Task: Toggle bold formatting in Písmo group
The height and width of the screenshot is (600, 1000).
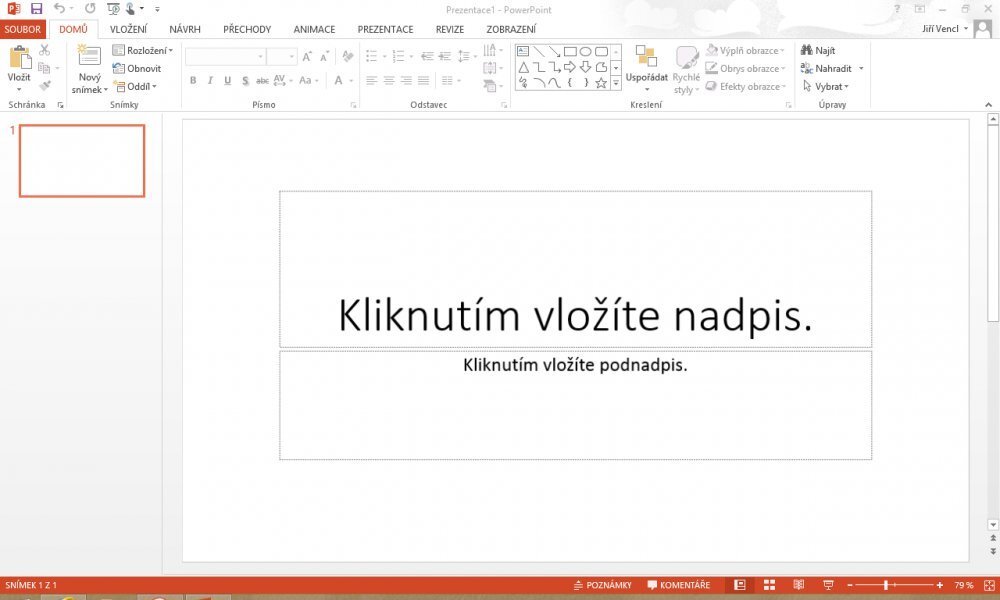Action: 192,79
